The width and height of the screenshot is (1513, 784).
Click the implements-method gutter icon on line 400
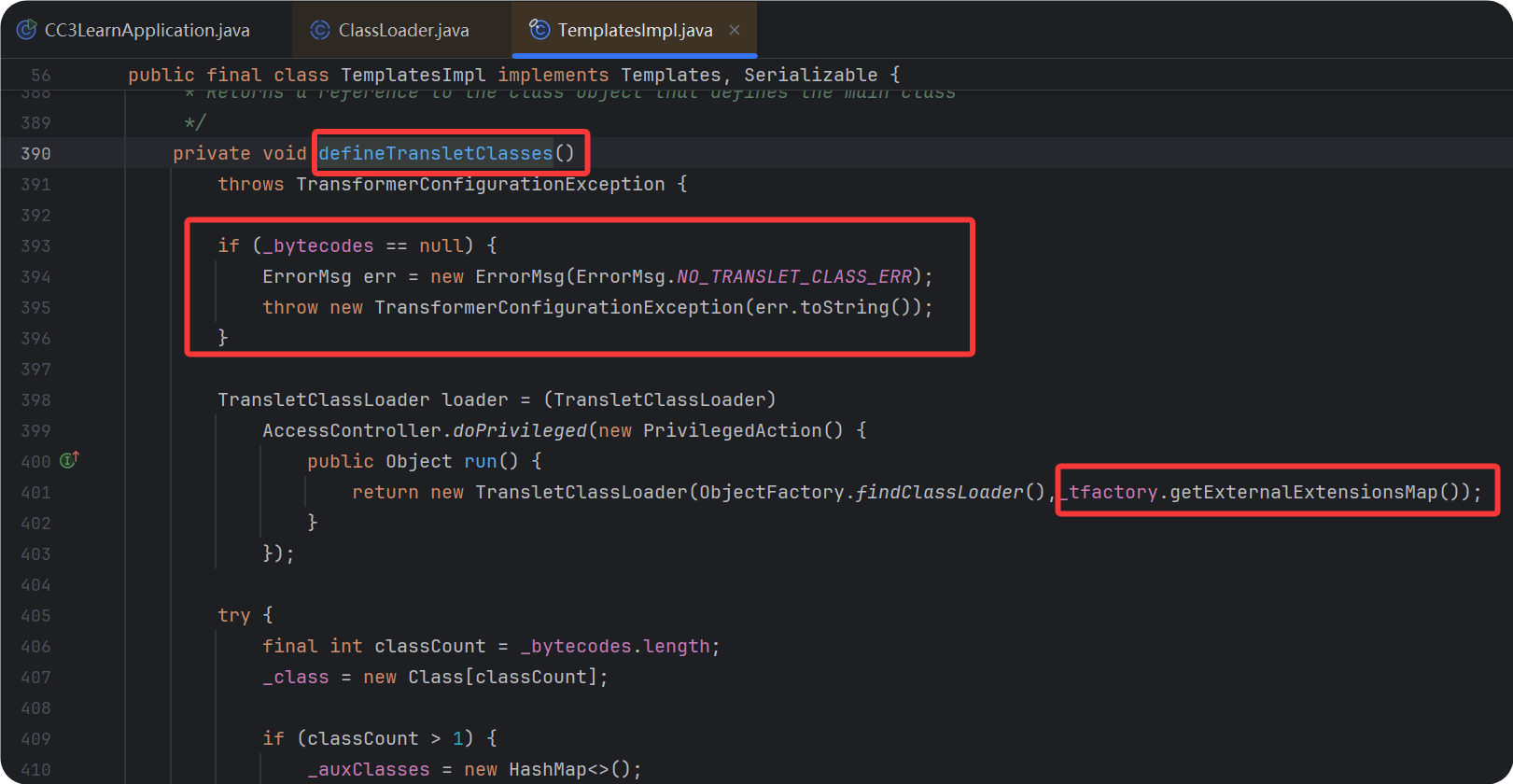coord(69,459)
